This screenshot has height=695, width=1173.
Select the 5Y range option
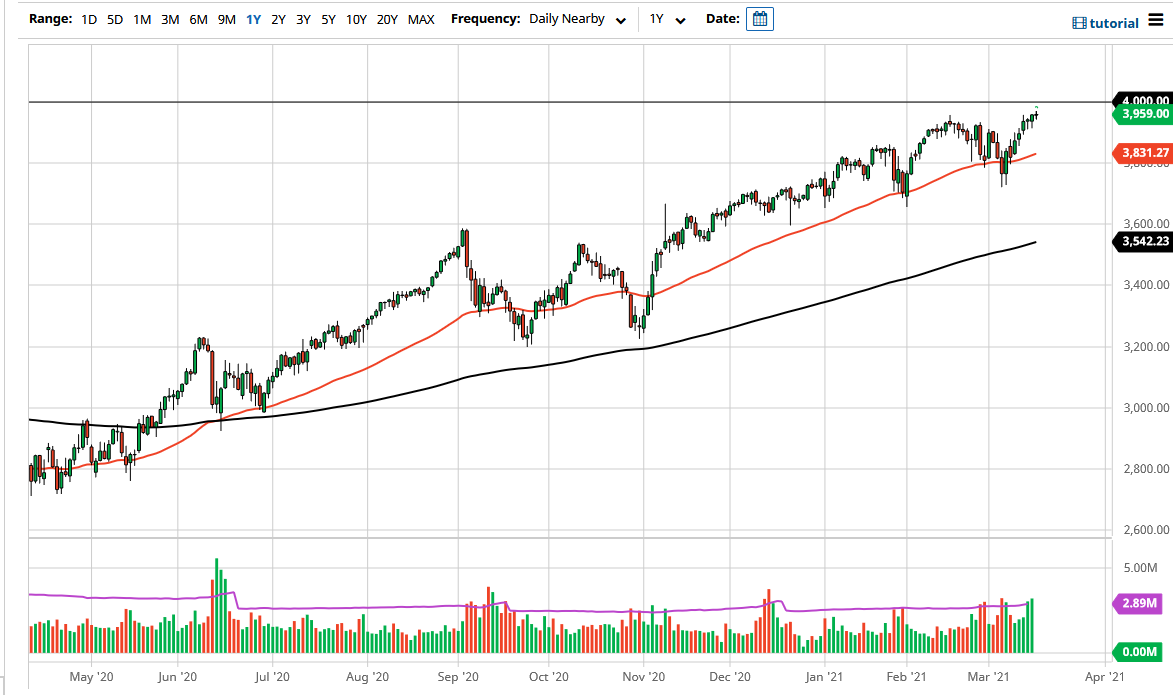coord(328,18)
